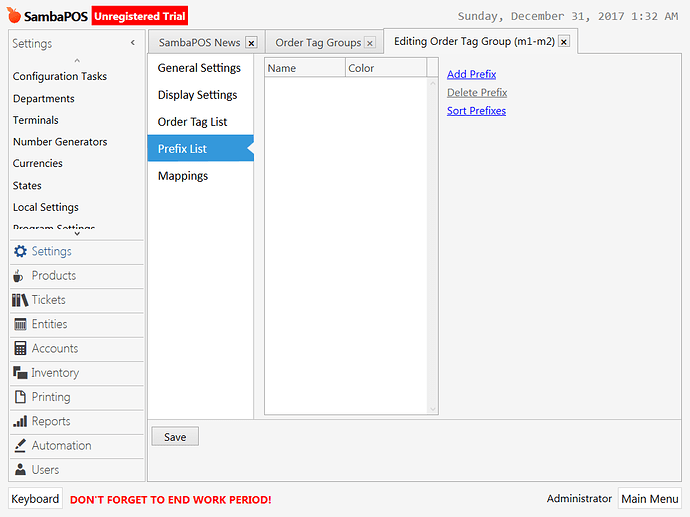The width and height of the screenshot is (690, 517).
Task: Open the on-screen Keyboard button
Action: coord(35,499)
